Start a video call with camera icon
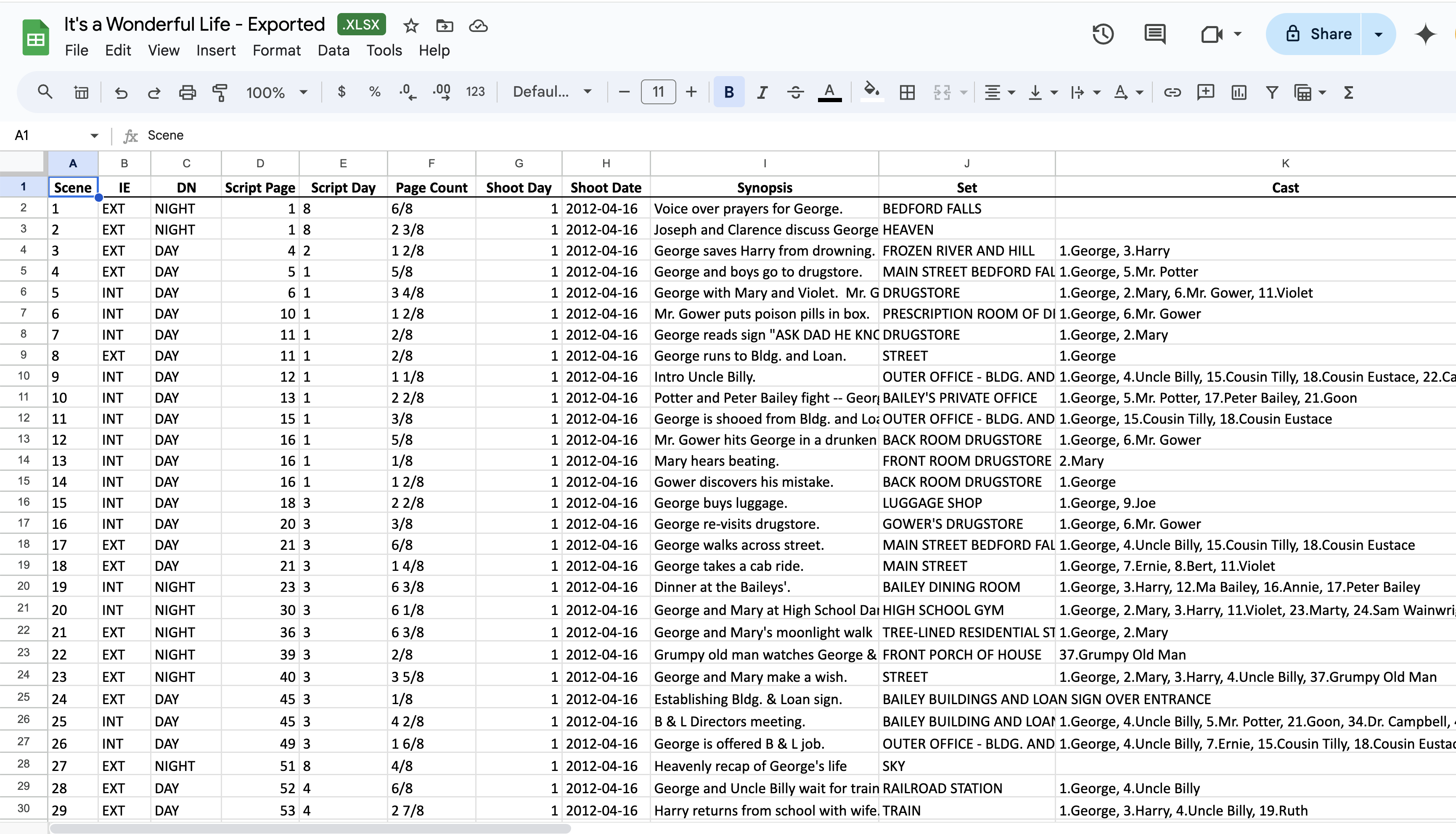Image resolution: width=1456 pixels, height=834 pixels. [x=1211, y=34]
